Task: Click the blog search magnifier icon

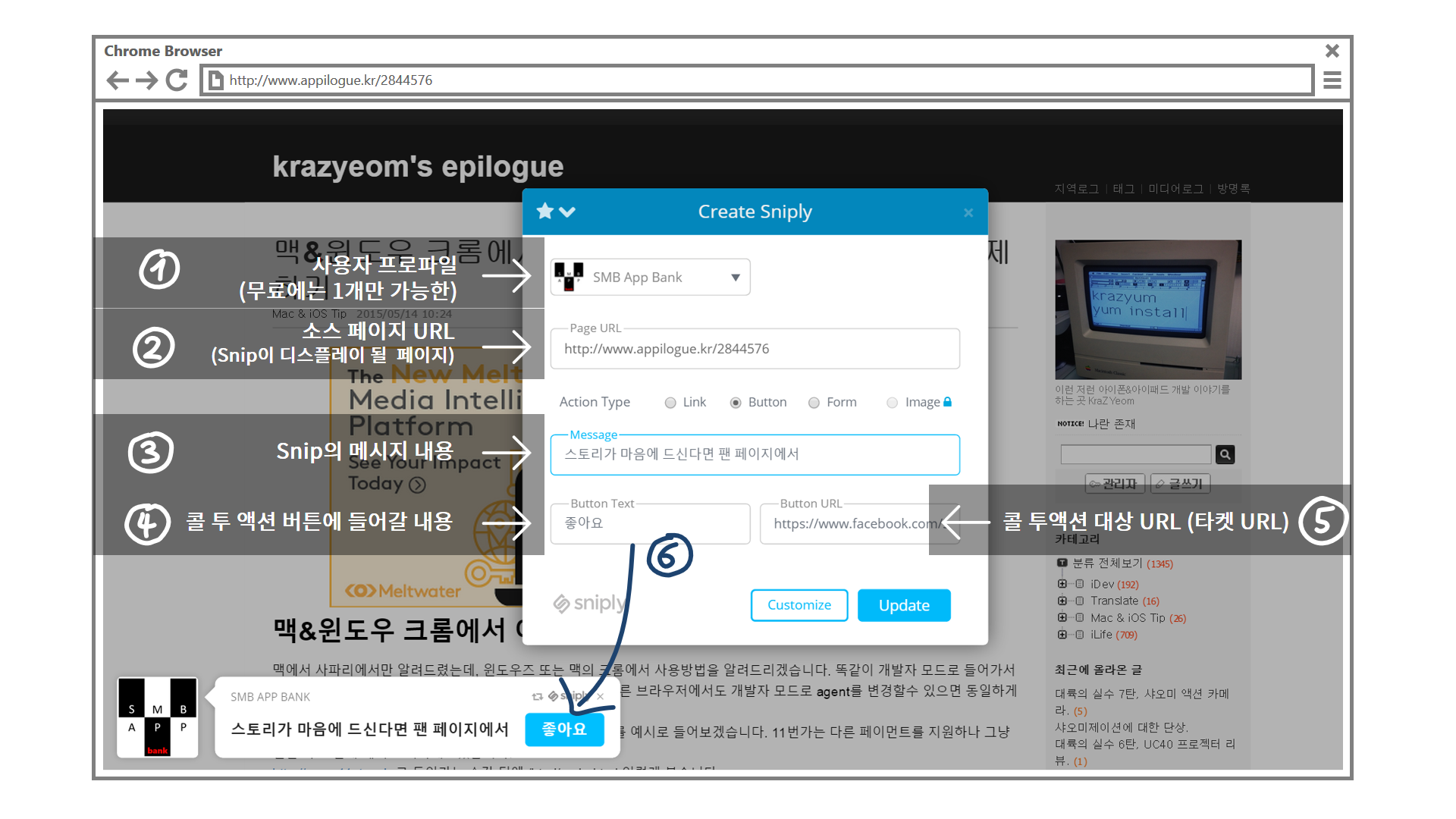Action: click(1225, 454)
